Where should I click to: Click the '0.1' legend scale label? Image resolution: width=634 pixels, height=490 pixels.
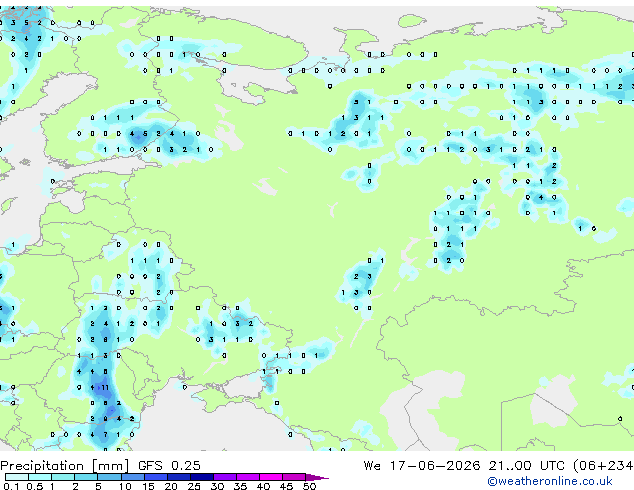click(11, 486)
